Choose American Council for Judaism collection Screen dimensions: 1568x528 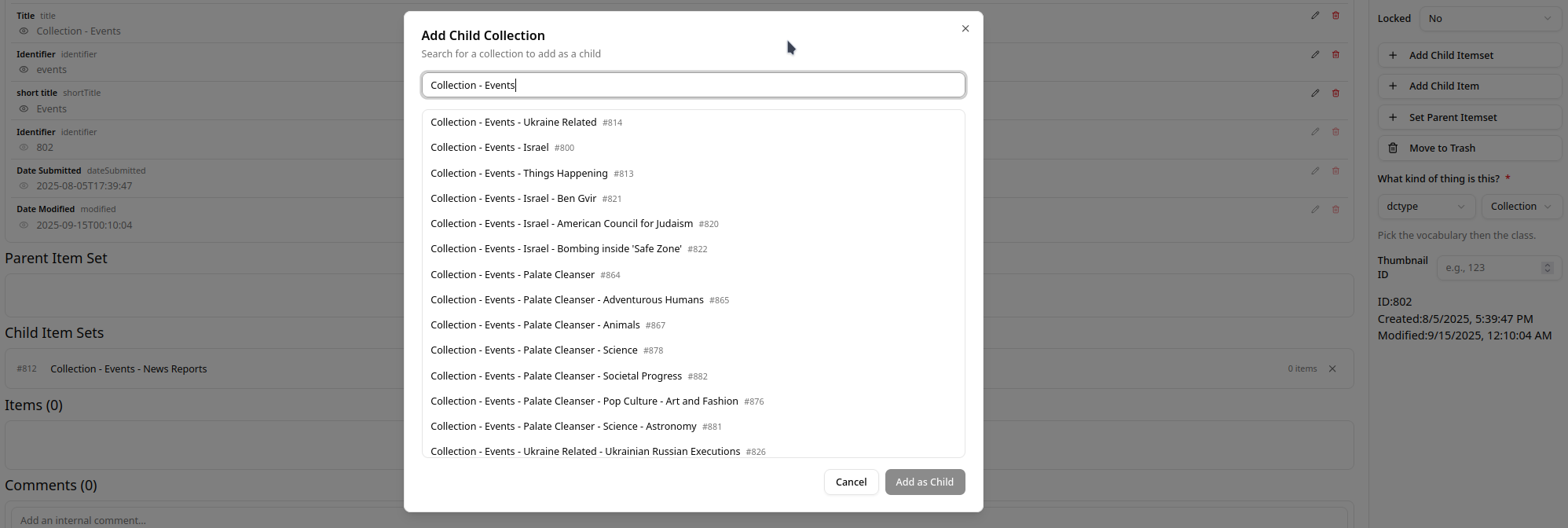[x=694, y=224]
